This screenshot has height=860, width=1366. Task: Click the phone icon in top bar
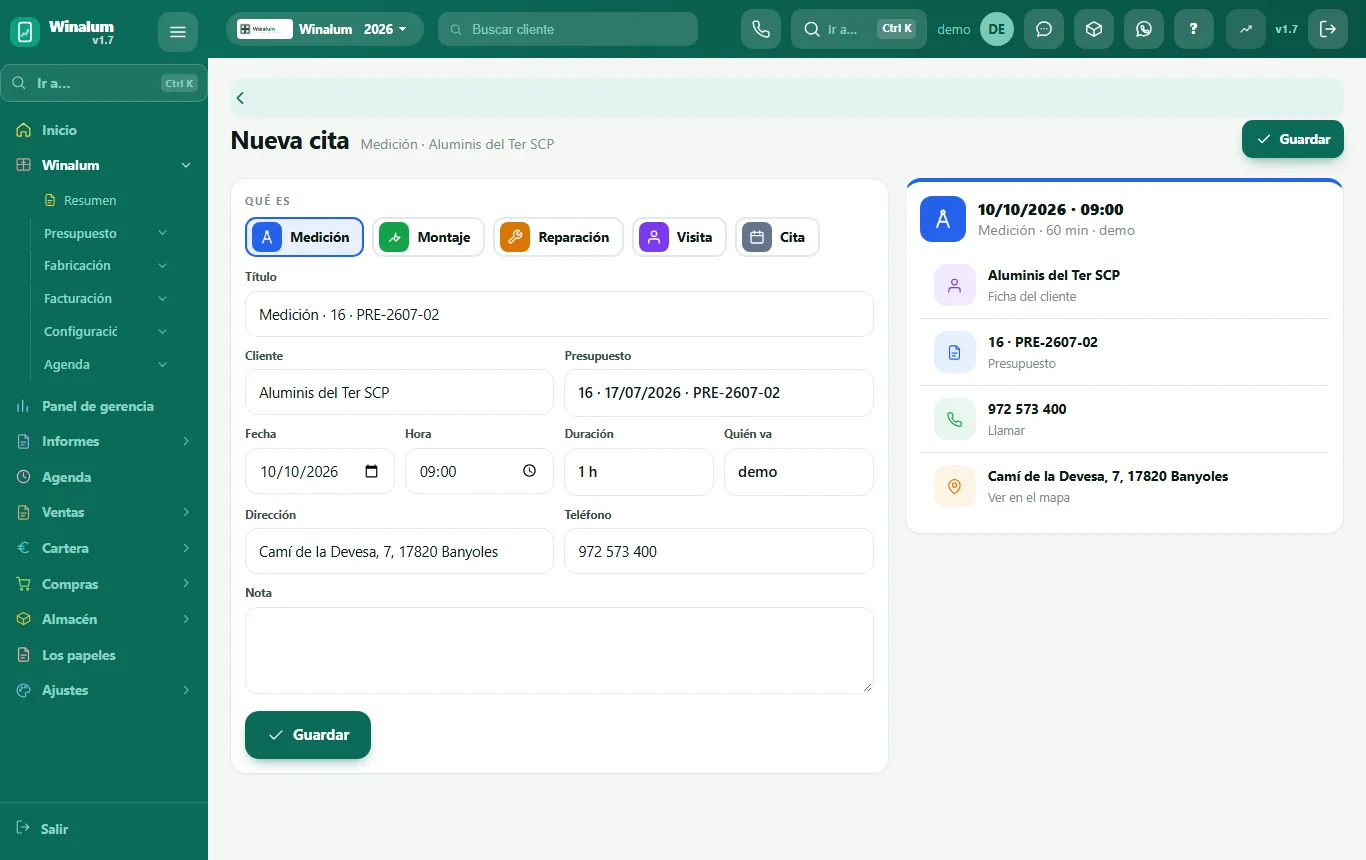pyautogui.click(x=761, y=29)
